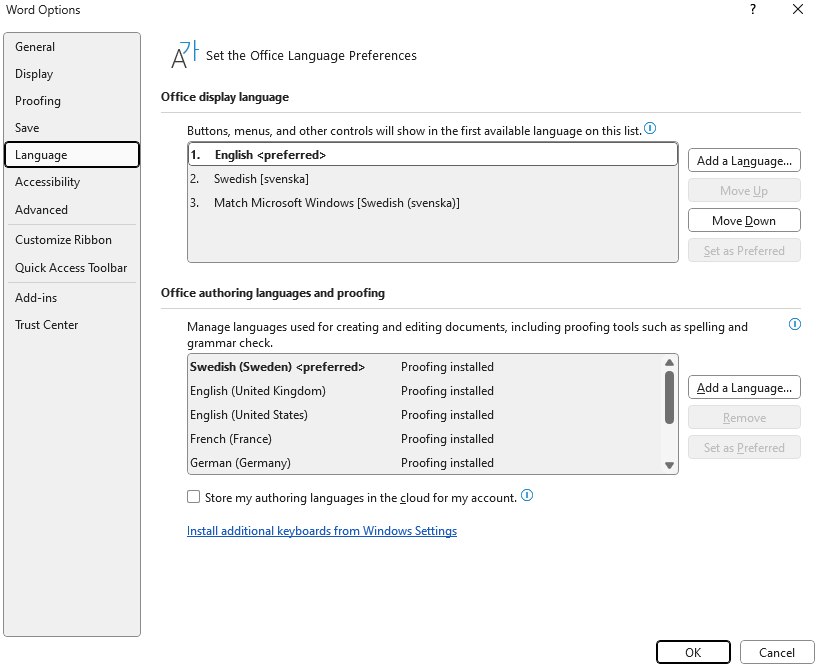Click the authoring languages list scroll down arrow
The height and width of the screenshot is (665, 815).
(x=669, y=465)
